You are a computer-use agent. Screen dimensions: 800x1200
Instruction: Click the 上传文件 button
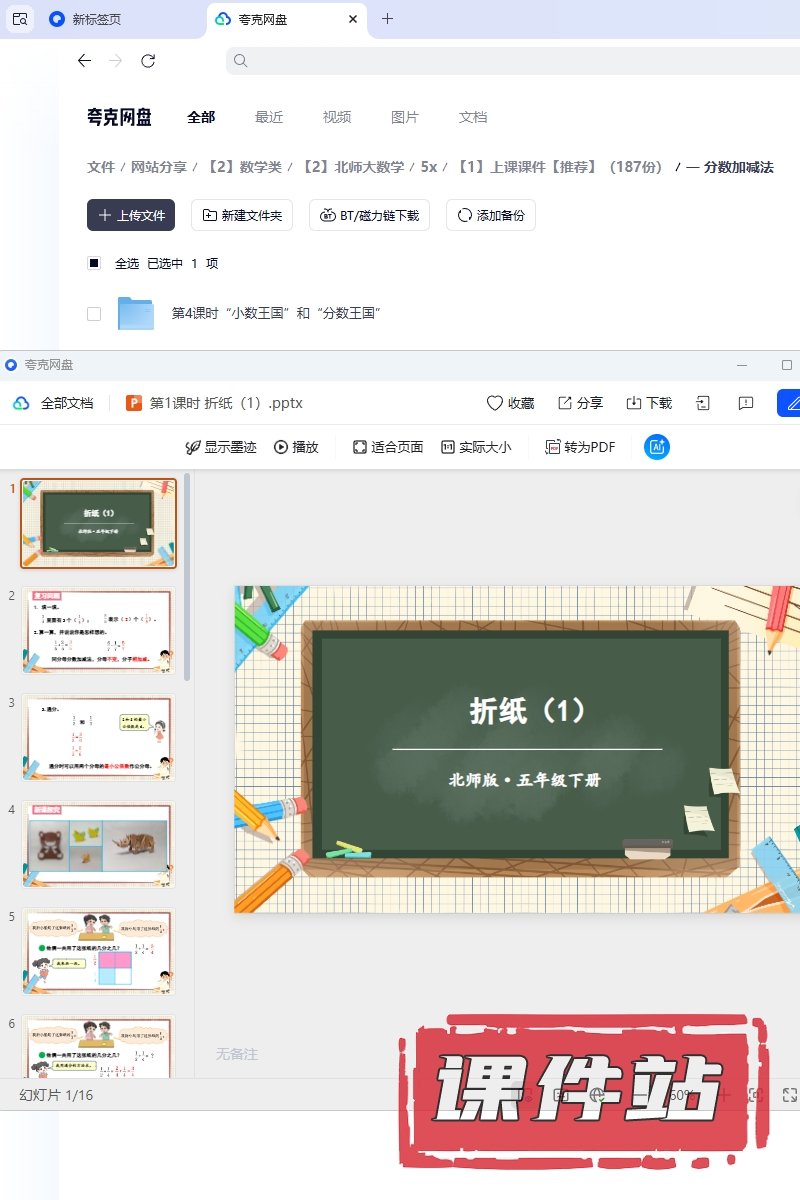click(131, 215)
